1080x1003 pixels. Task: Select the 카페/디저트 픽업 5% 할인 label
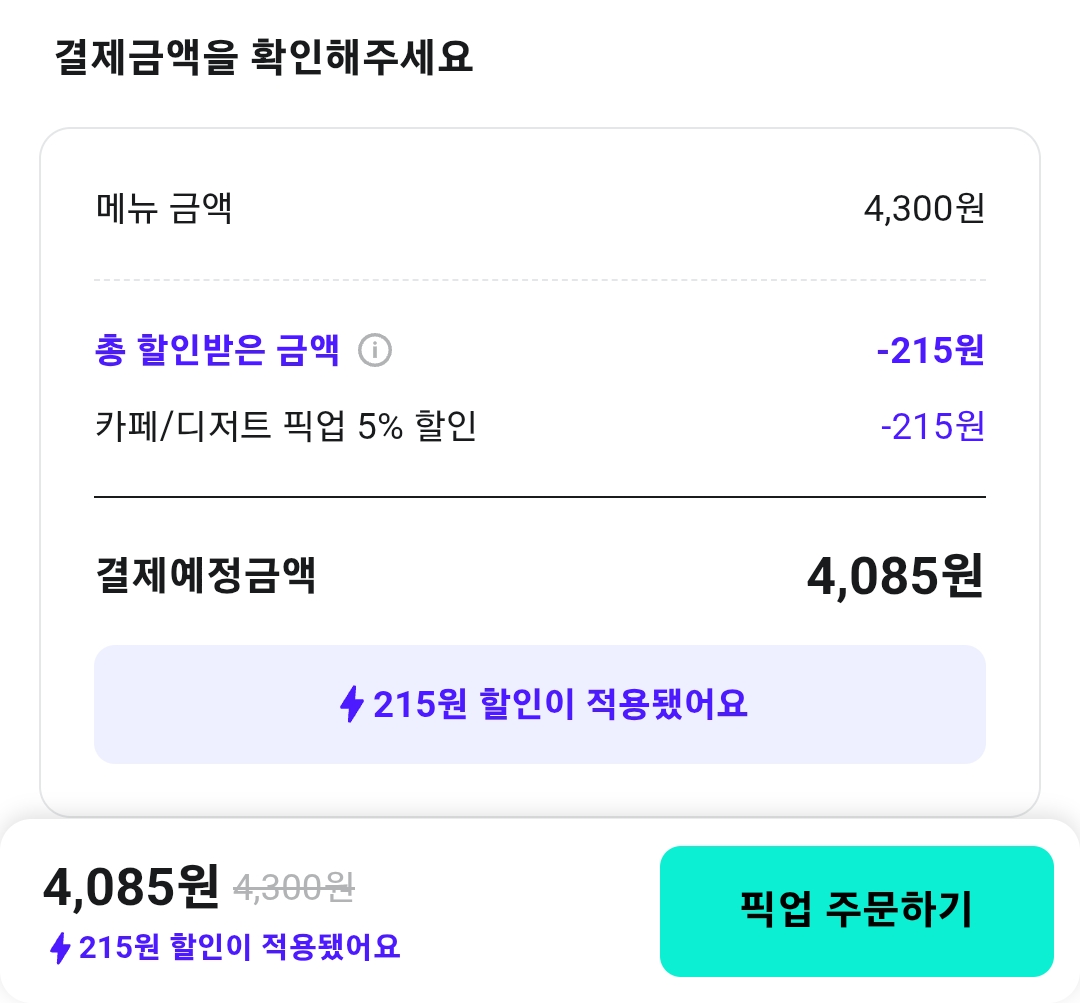[285, 427]
